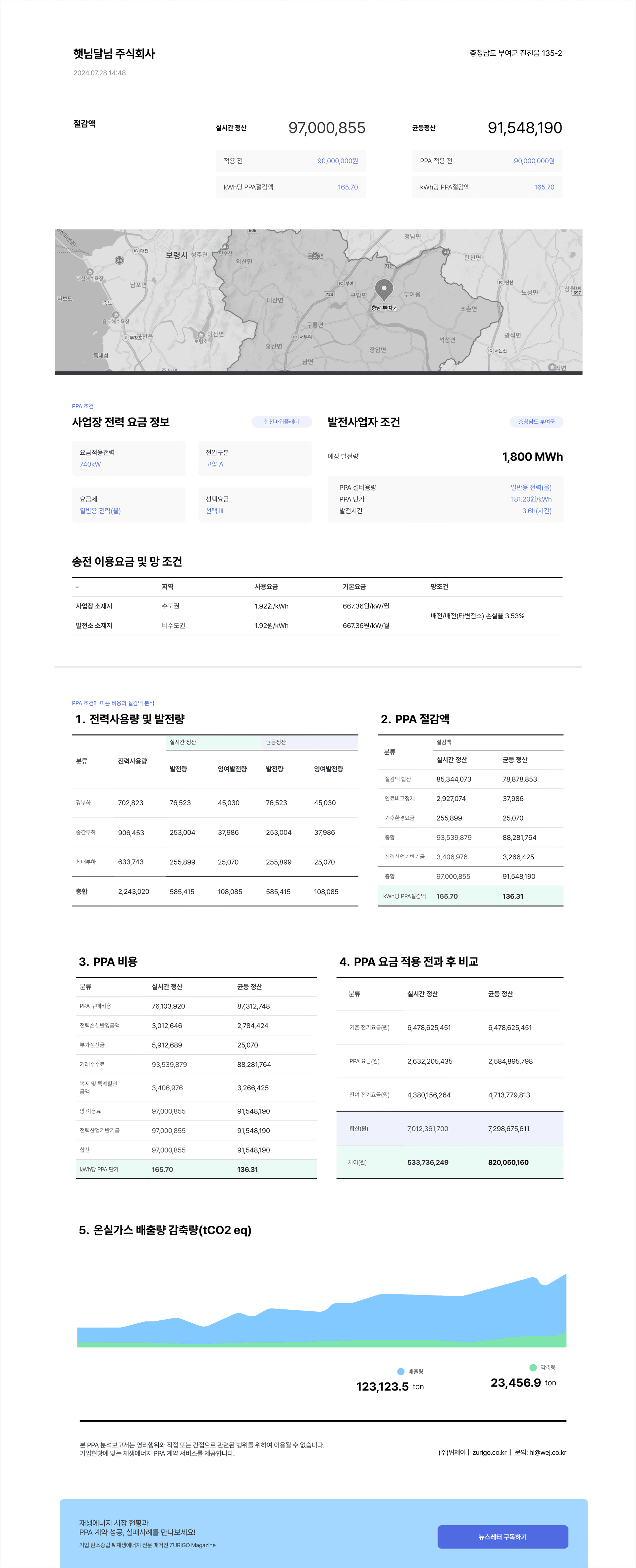Click the blue 배출량 legend dot
This screenshot has height=1568, width=636.
coord(400,1371)
